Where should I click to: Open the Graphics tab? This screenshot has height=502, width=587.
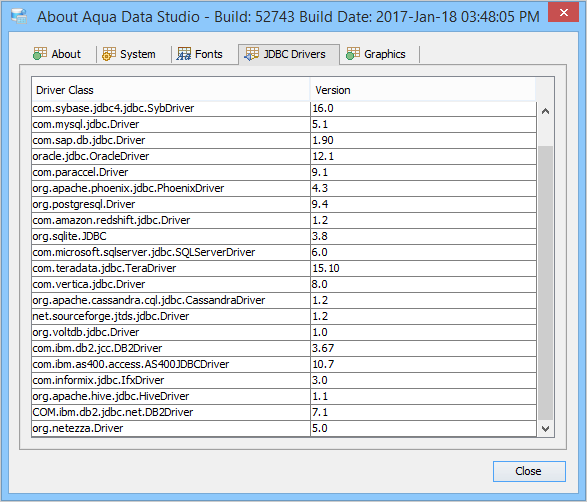376,54
